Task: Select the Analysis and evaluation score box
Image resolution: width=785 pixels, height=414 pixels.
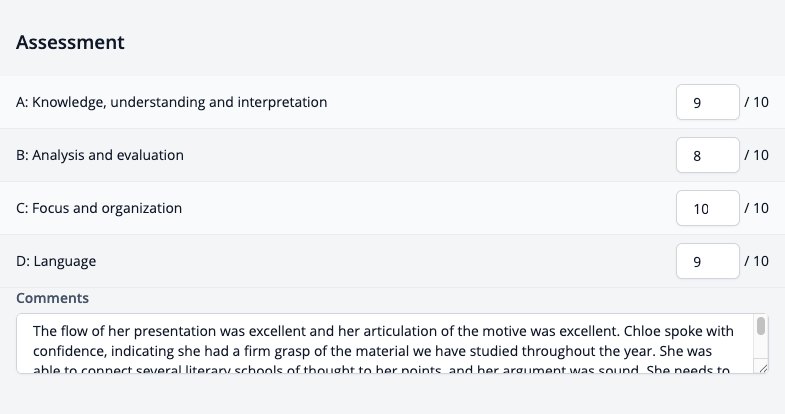Action: [x=707, y=155]
